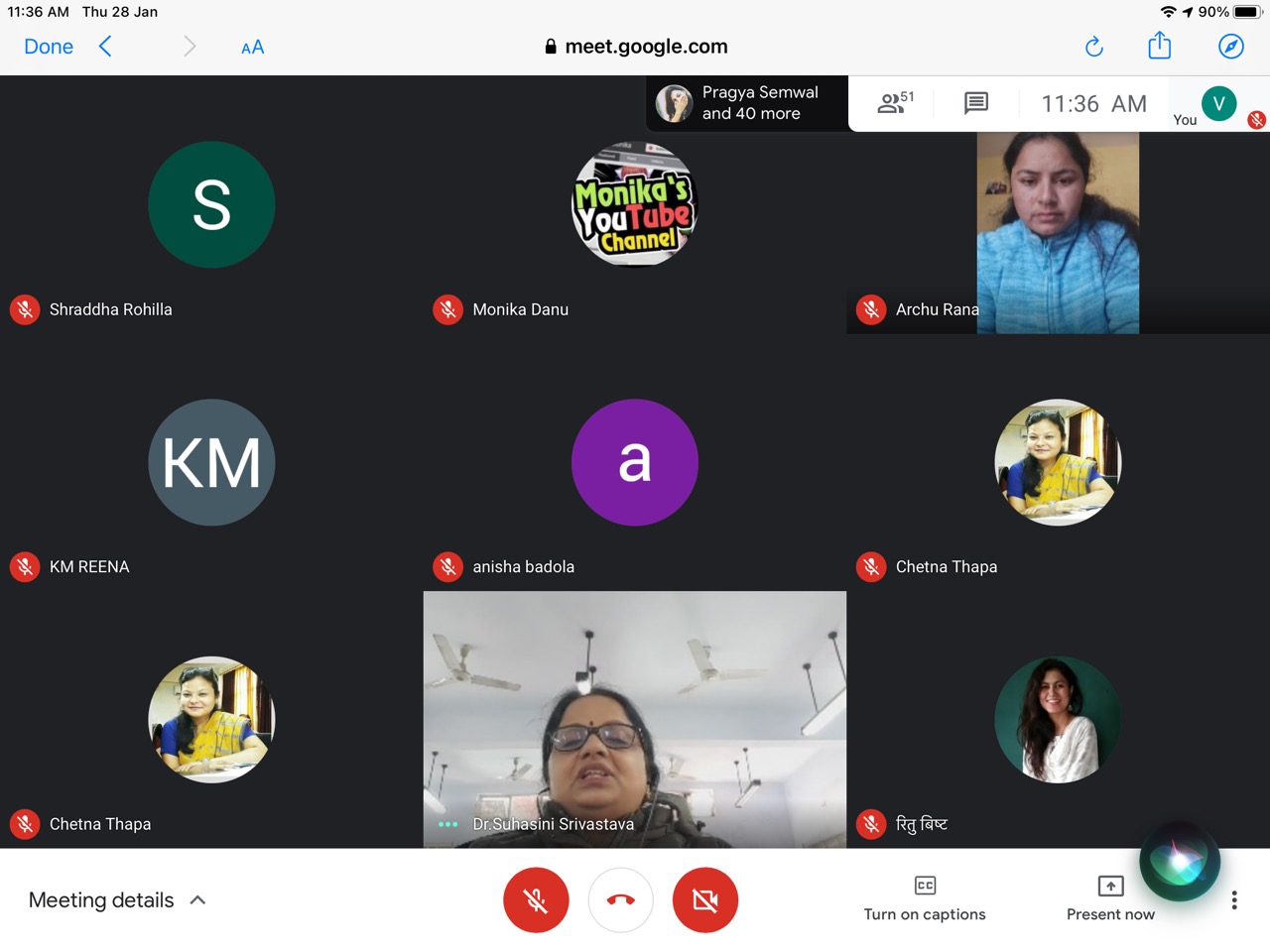
Task: Click anisha badola's muted mic icon
Action: 448,566
